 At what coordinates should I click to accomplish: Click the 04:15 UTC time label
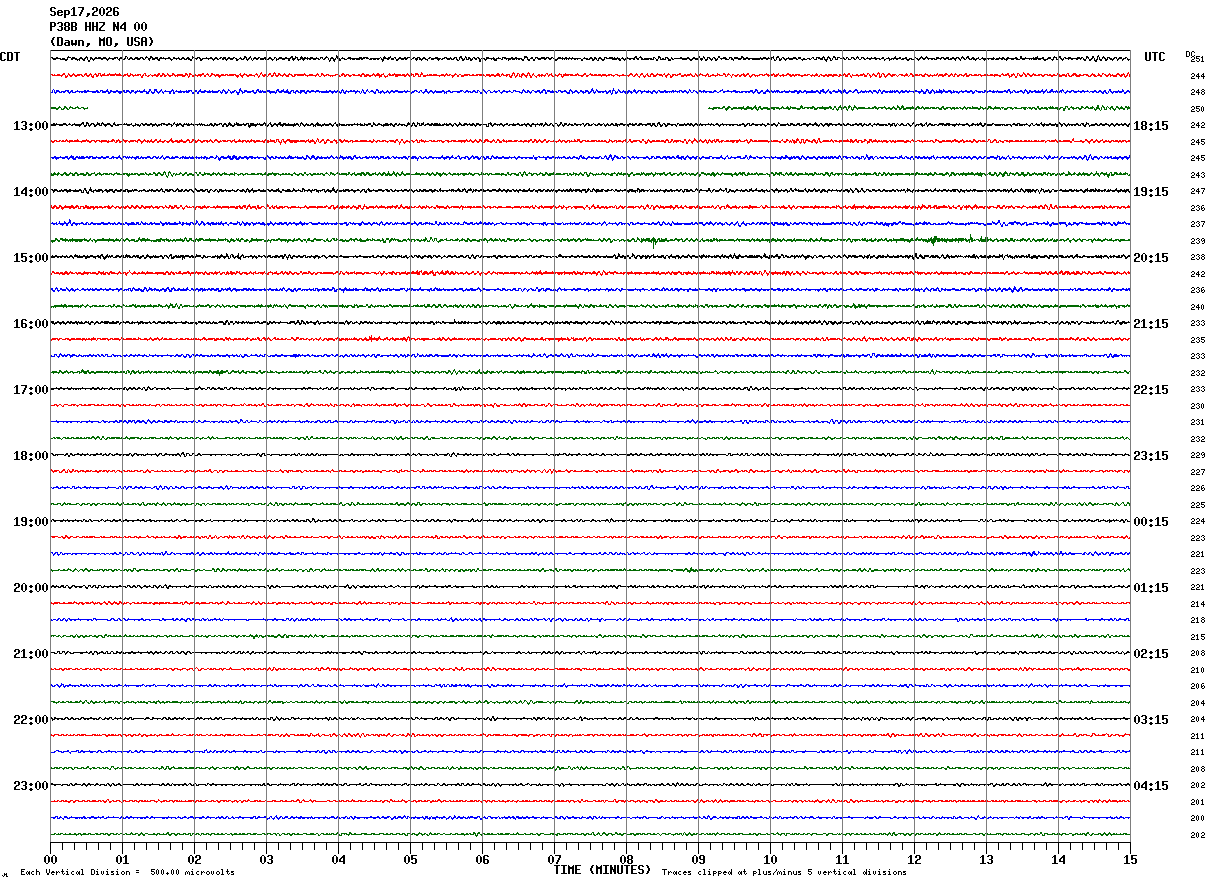click(x=1150, y=785)
